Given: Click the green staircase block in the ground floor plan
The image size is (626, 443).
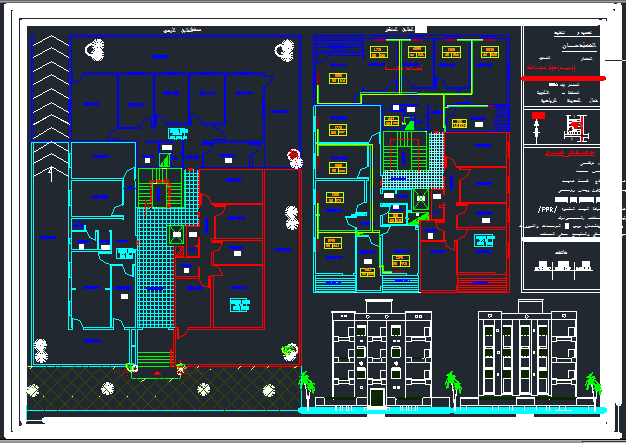Looking at the screenshot, I should pos(160,188).
